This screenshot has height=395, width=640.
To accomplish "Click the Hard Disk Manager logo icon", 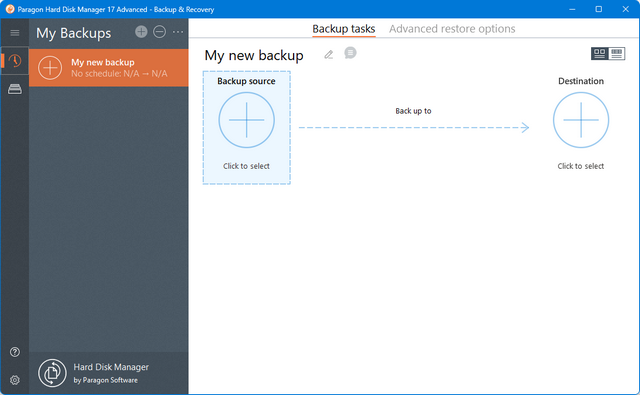I will click(x=52, y=373).
